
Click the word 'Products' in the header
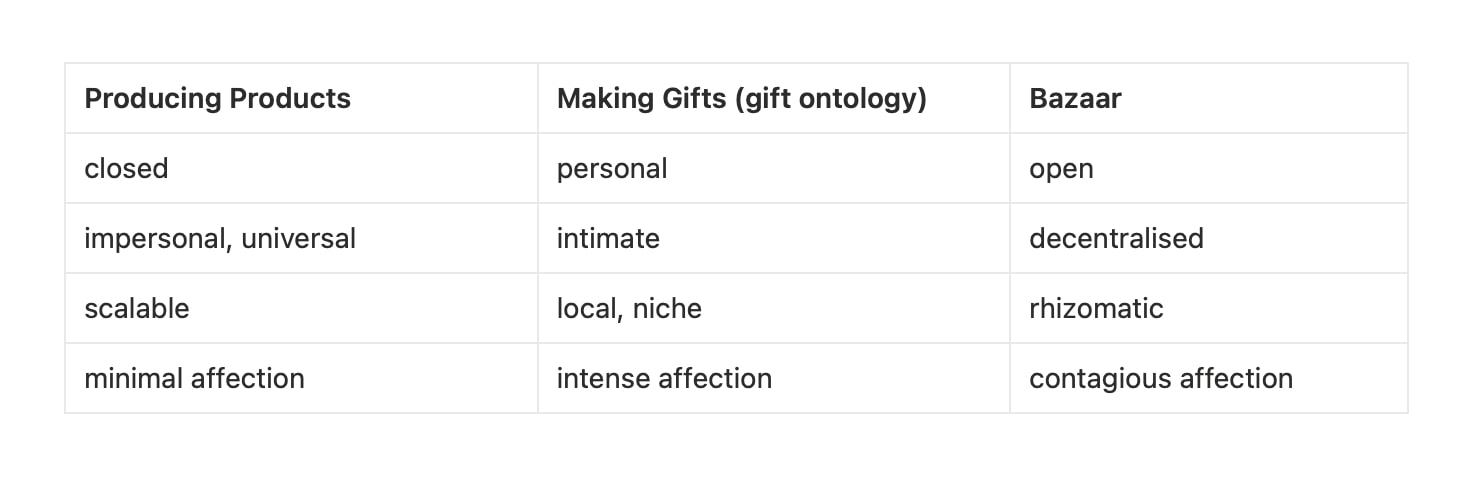(290, 99)
